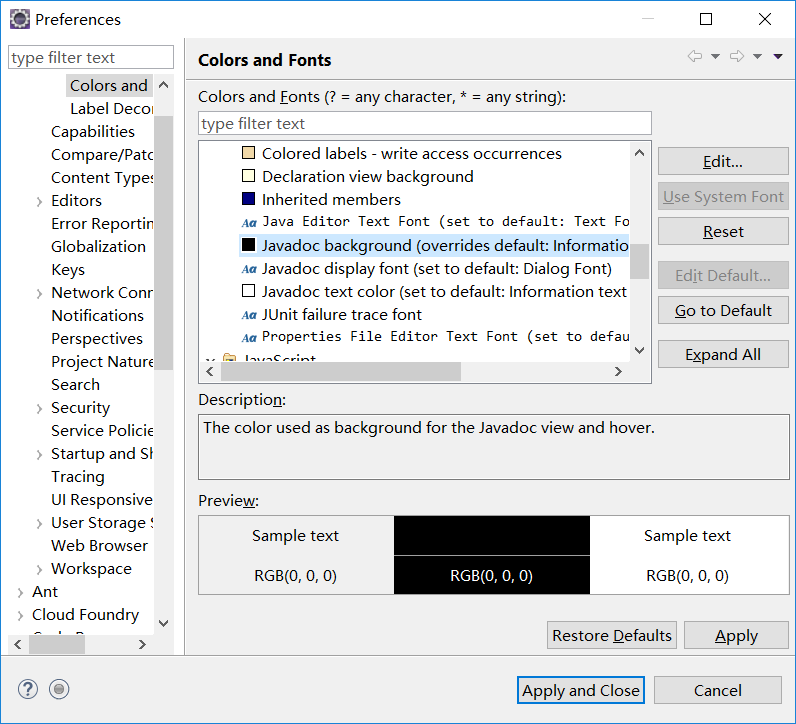Click the JUnit failure trace font Aa icon
Image resolution: width=796 pixels, height=724 pixels.
click(x=249, y=315)
